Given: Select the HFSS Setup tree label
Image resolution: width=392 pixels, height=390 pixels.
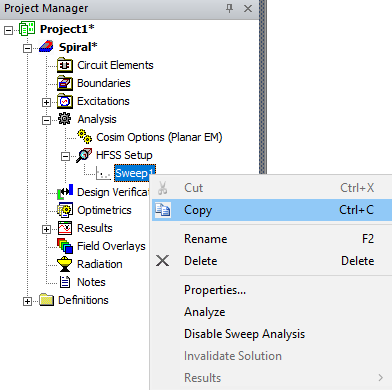Looking at the screenshot, I should pyautogui.click(x=124, y=155).
